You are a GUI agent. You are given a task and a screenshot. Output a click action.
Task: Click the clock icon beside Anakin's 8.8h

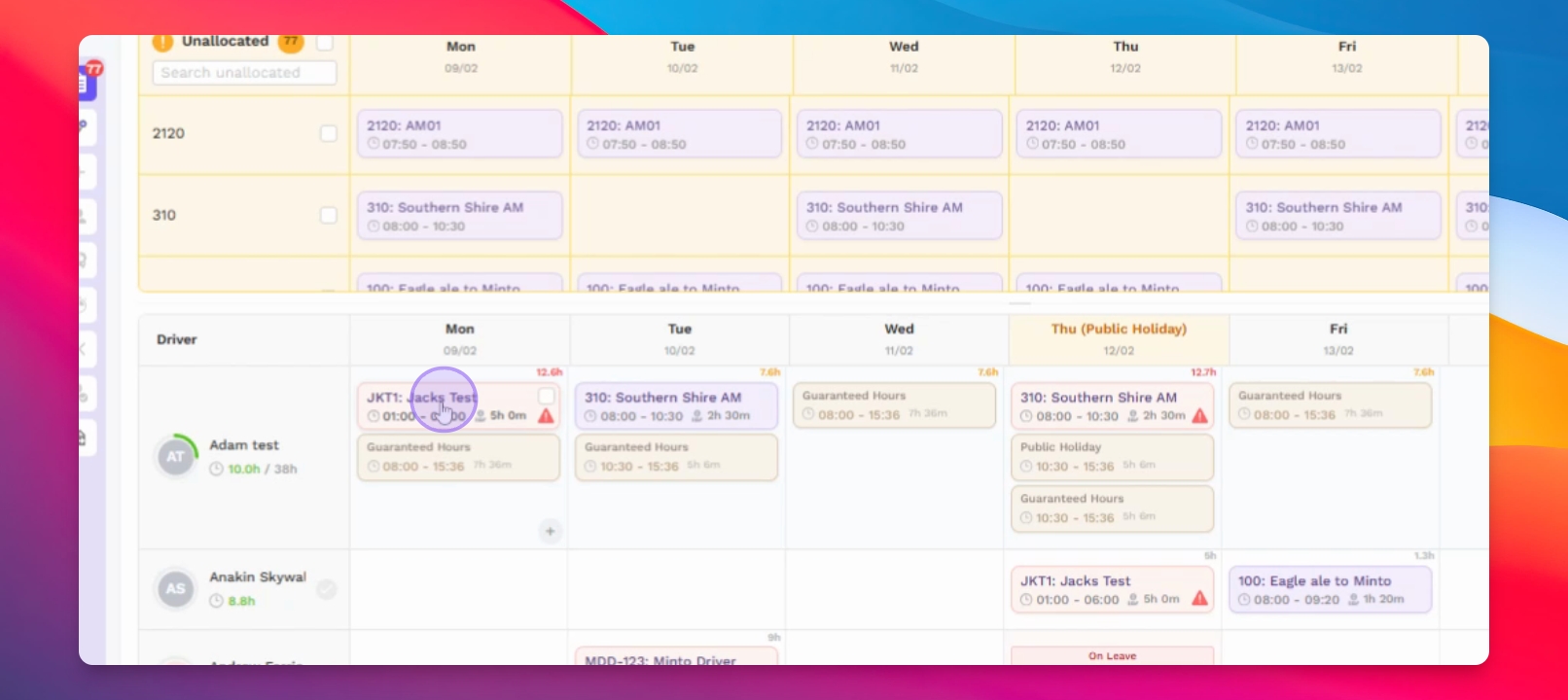[x=217, y=601]
